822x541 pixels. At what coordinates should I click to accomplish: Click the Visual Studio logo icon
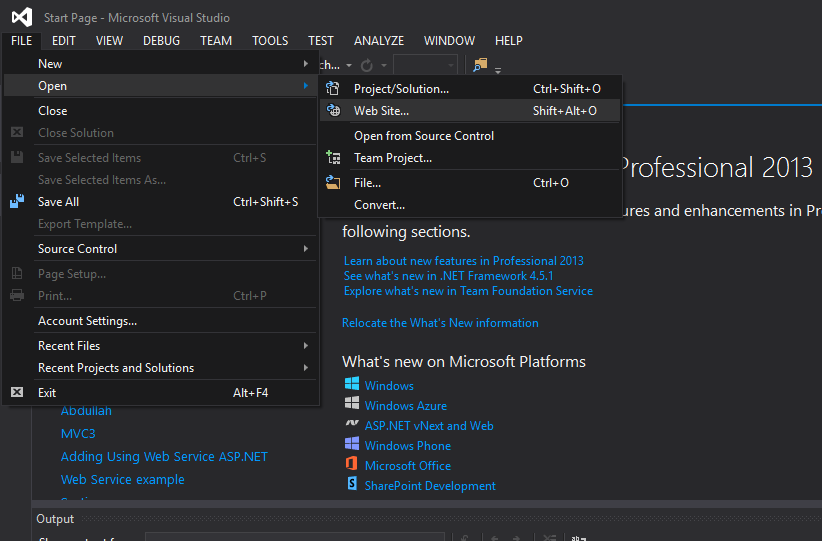pyautogui.click(x=22, y=17)
